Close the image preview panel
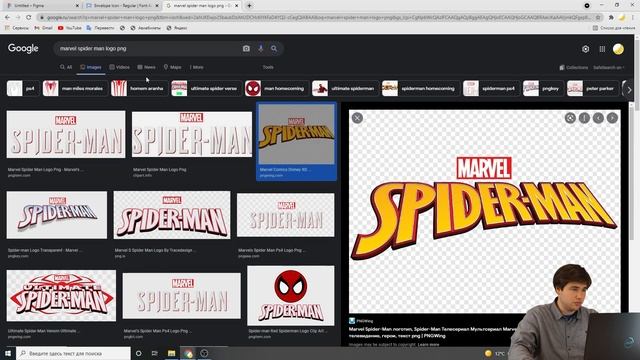The height and width of the screenshot is (360, 640). [x=357, y=118]
